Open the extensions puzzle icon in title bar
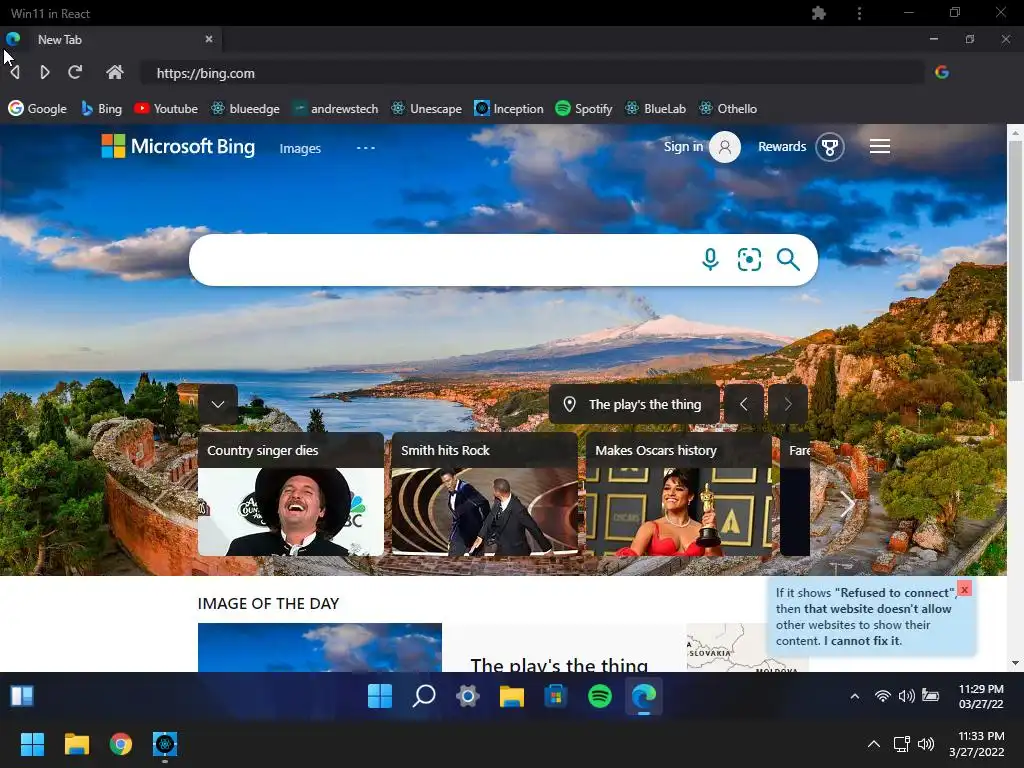The image size is (1024, 768). tap(818, 13)
